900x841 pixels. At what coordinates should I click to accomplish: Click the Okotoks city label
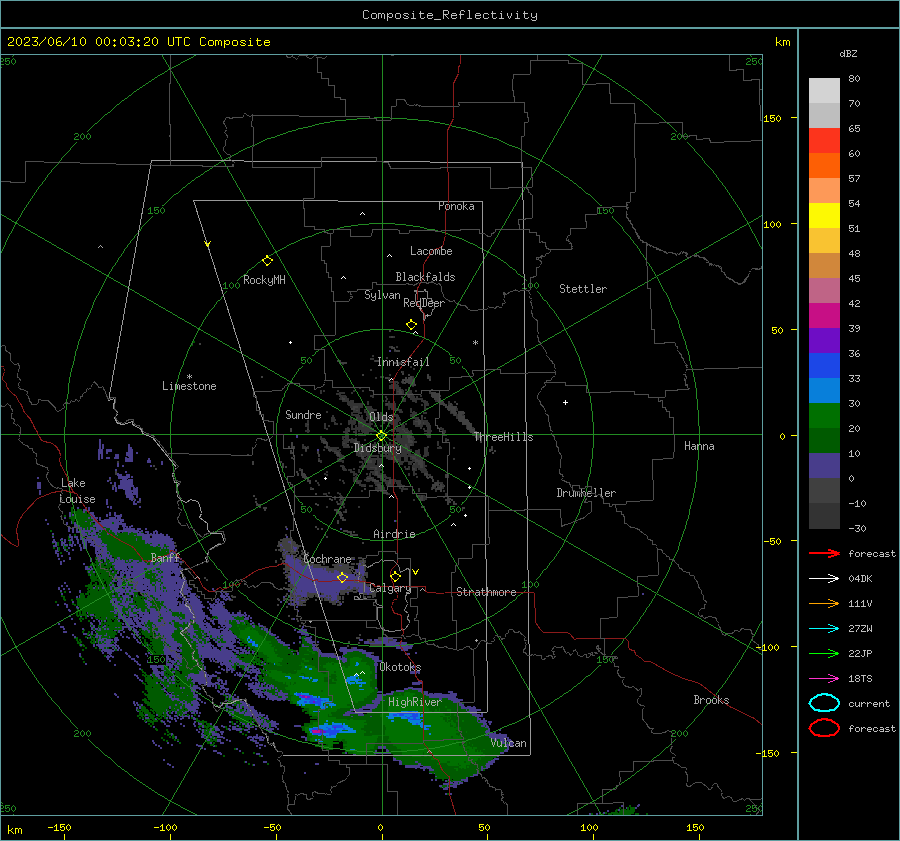400,667
